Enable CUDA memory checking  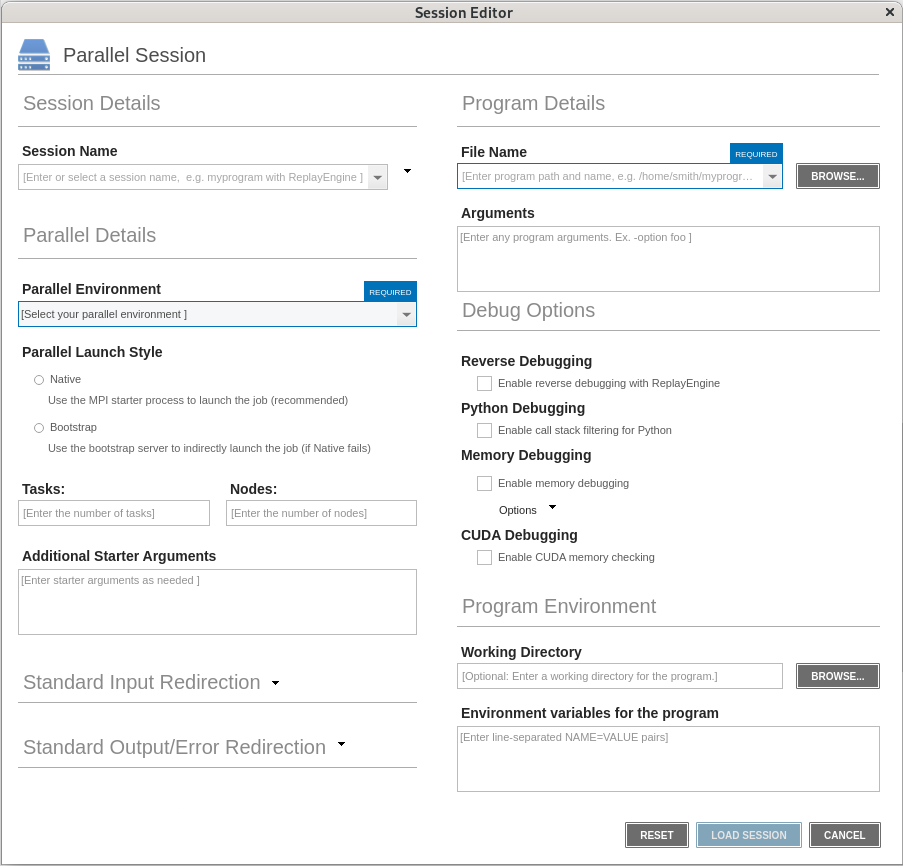[485, 557]
